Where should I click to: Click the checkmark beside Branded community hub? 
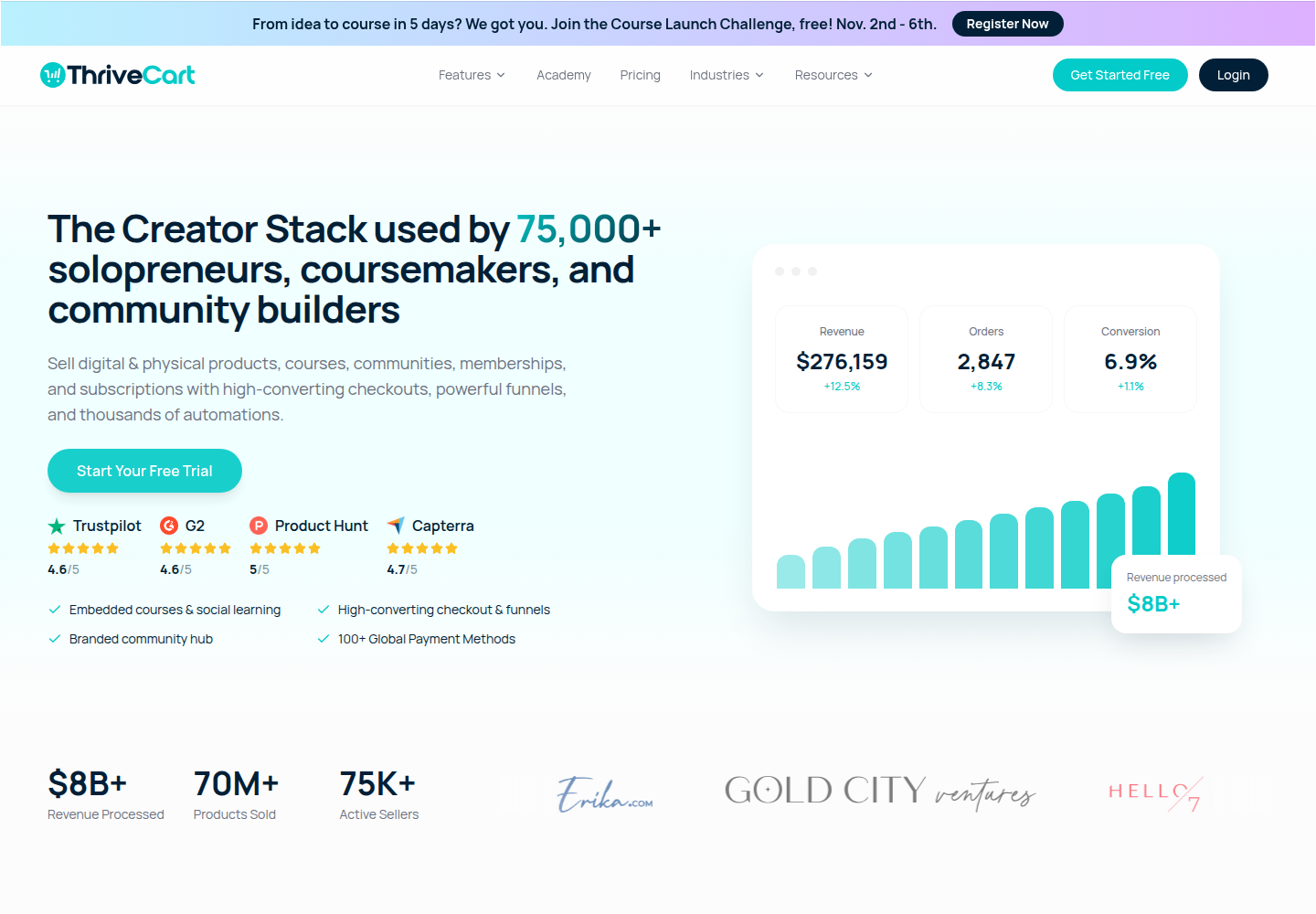click(x=55, y=639)
